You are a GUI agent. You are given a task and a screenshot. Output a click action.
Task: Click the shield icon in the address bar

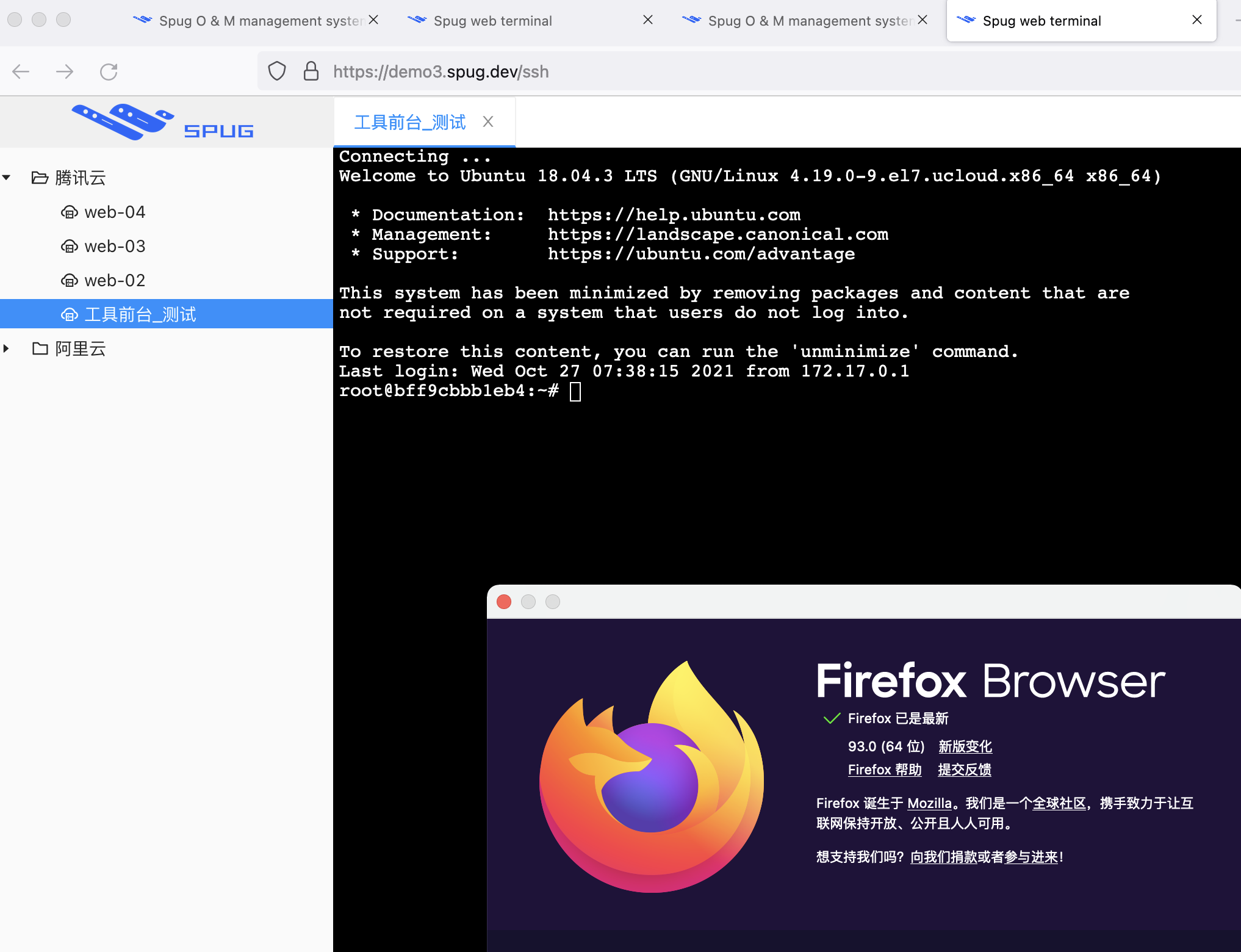(x=276, y=71)
